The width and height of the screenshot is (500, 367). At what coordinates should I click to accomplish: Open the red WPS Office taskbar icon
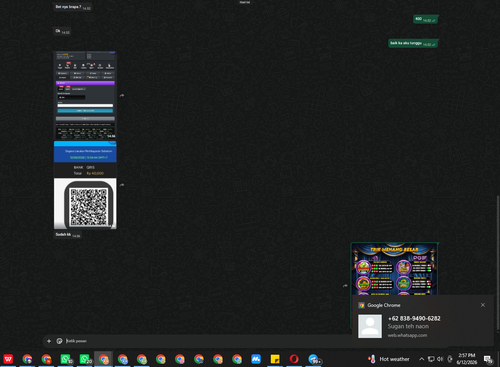(8, 359)
